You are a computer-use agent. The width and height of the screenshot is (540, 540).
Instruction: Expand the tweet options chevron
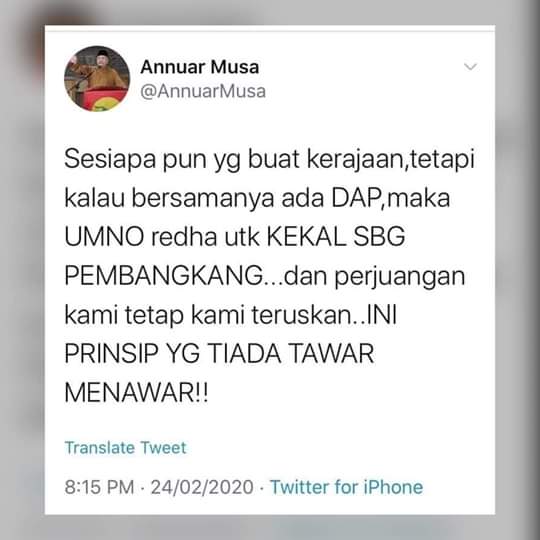point(470,66)
